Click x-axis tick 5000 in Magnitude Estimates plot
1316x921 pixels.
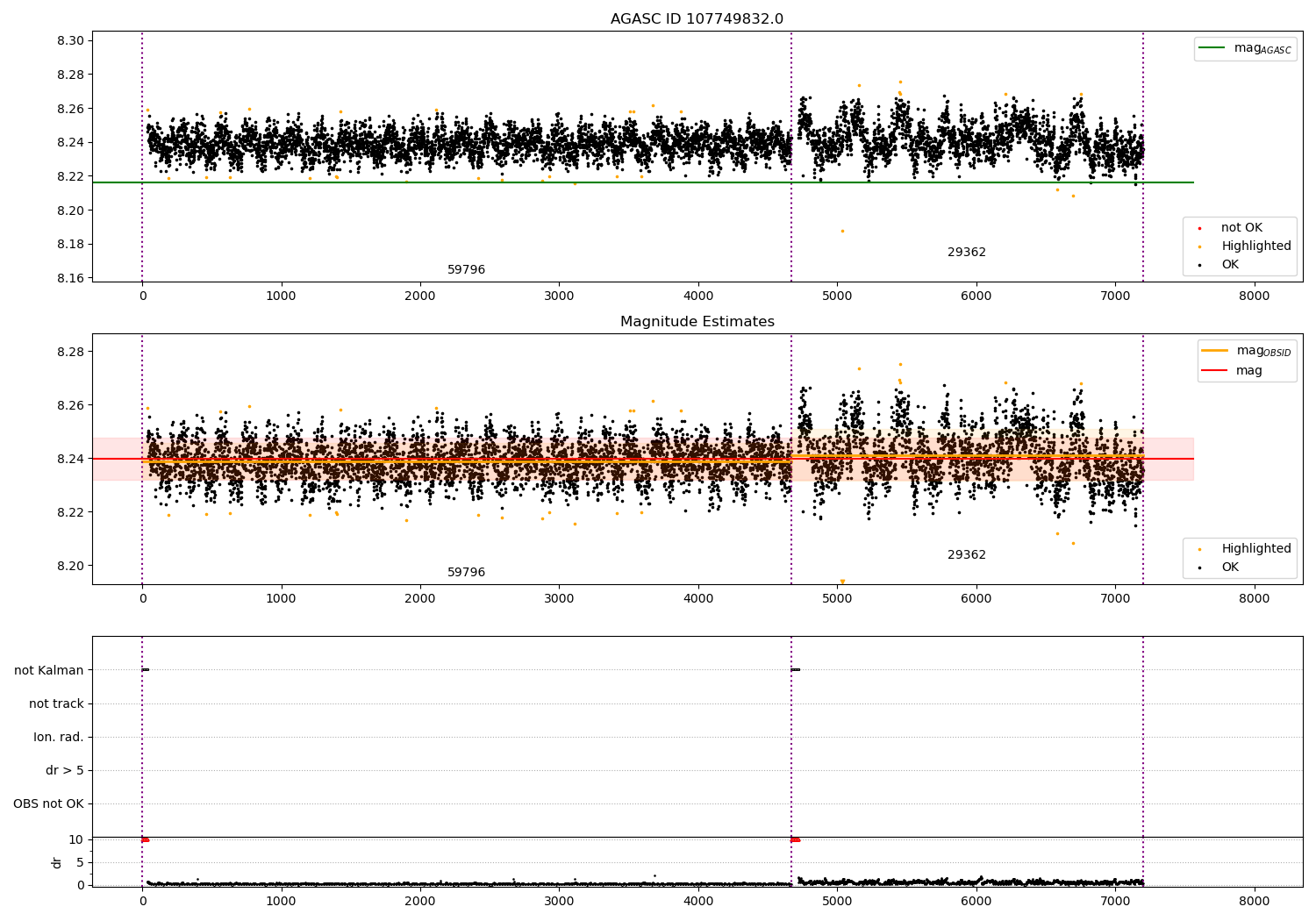837,599
